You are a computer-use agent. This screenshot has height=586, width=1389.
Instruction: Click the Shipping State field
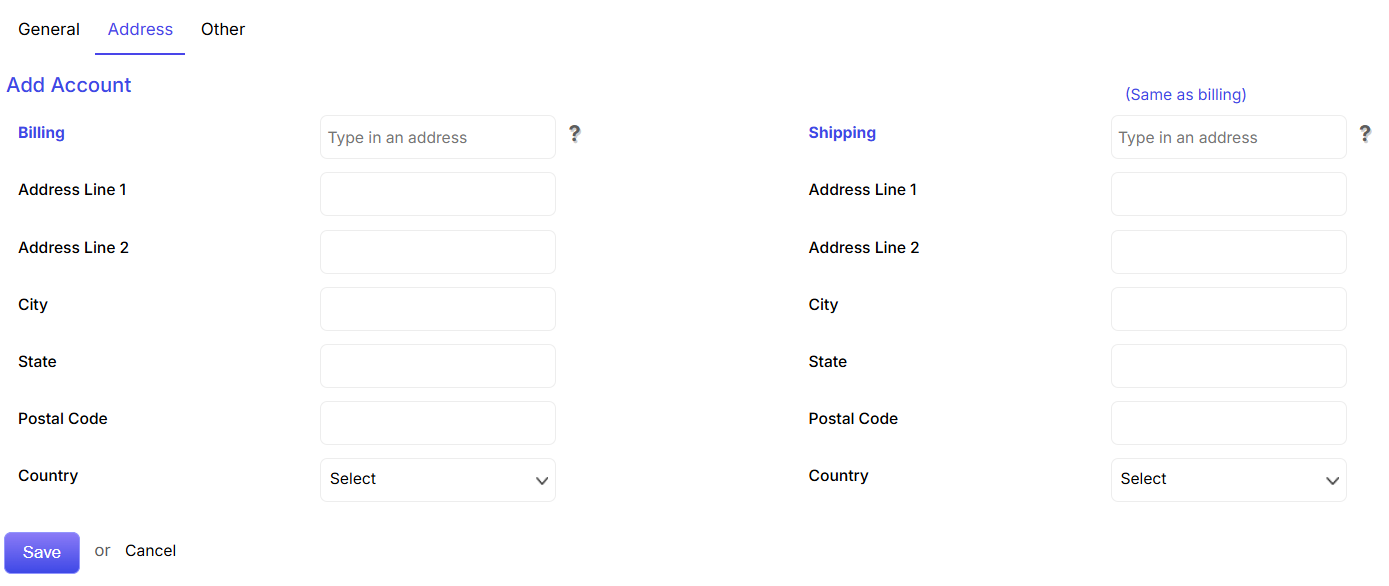point(1229,366)
